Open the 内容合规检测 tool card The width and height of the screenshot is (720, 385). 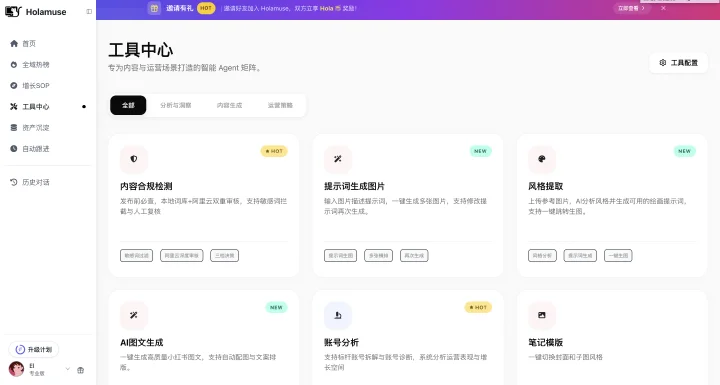click(x=204, y=205)
